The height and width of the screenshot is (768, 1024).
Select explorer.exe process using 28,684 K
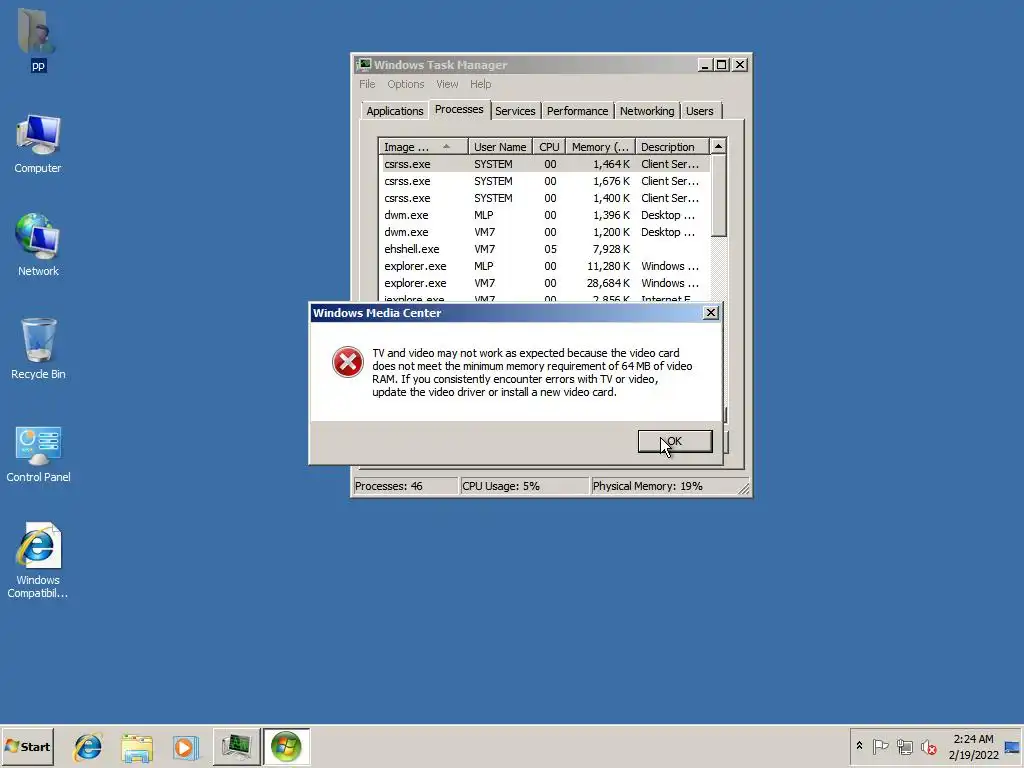544,283
